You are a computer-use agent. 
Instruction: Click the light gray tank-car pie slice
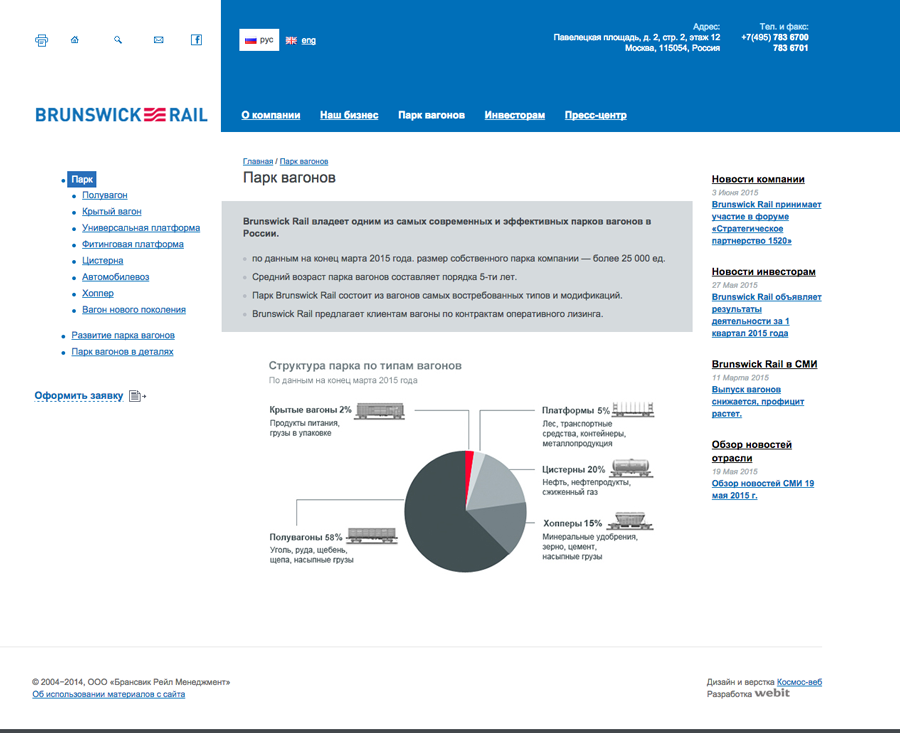point(497,485)
